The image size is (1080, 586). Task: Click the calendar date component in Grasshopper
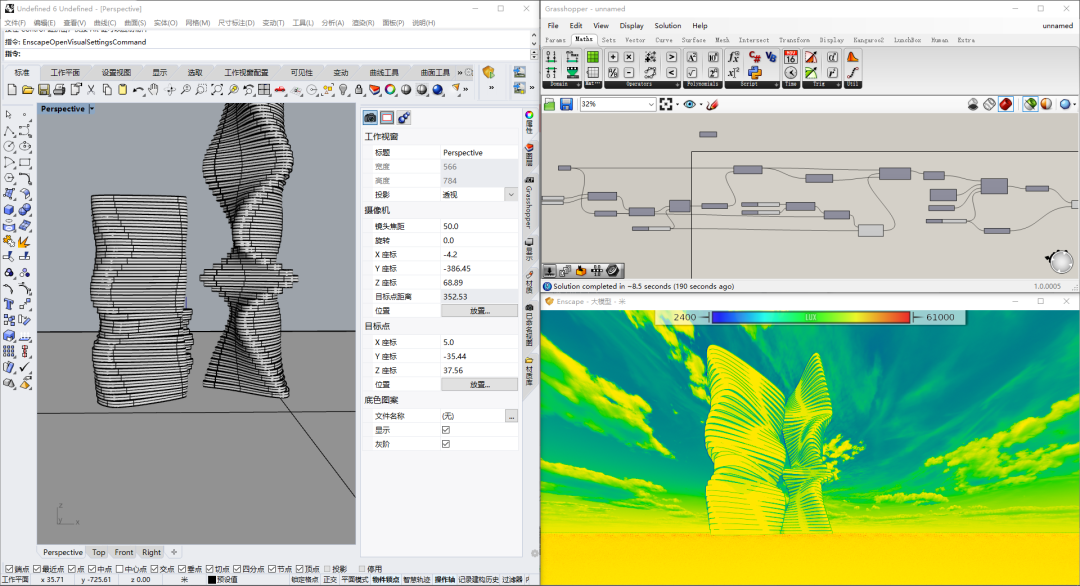(791, 56)
